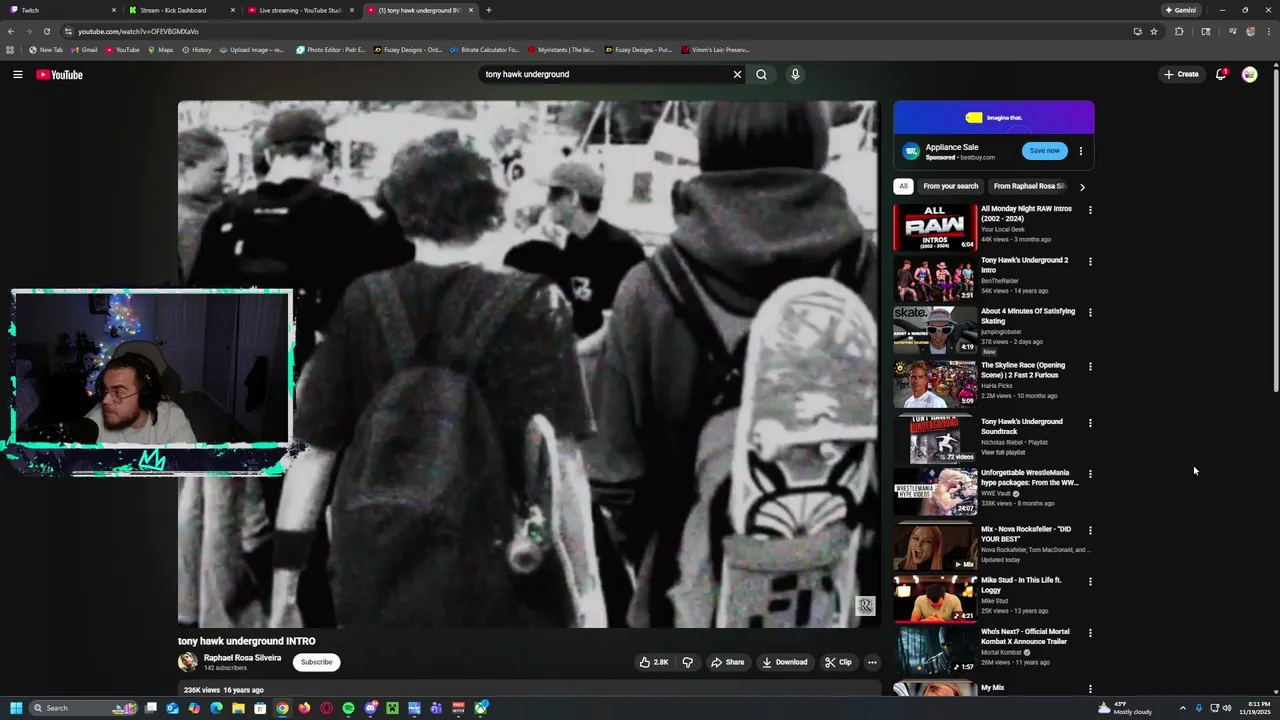1280x720 pixels.
Task: Open options for All Monday Night RAW Intros
Action: pos(1090,210)
